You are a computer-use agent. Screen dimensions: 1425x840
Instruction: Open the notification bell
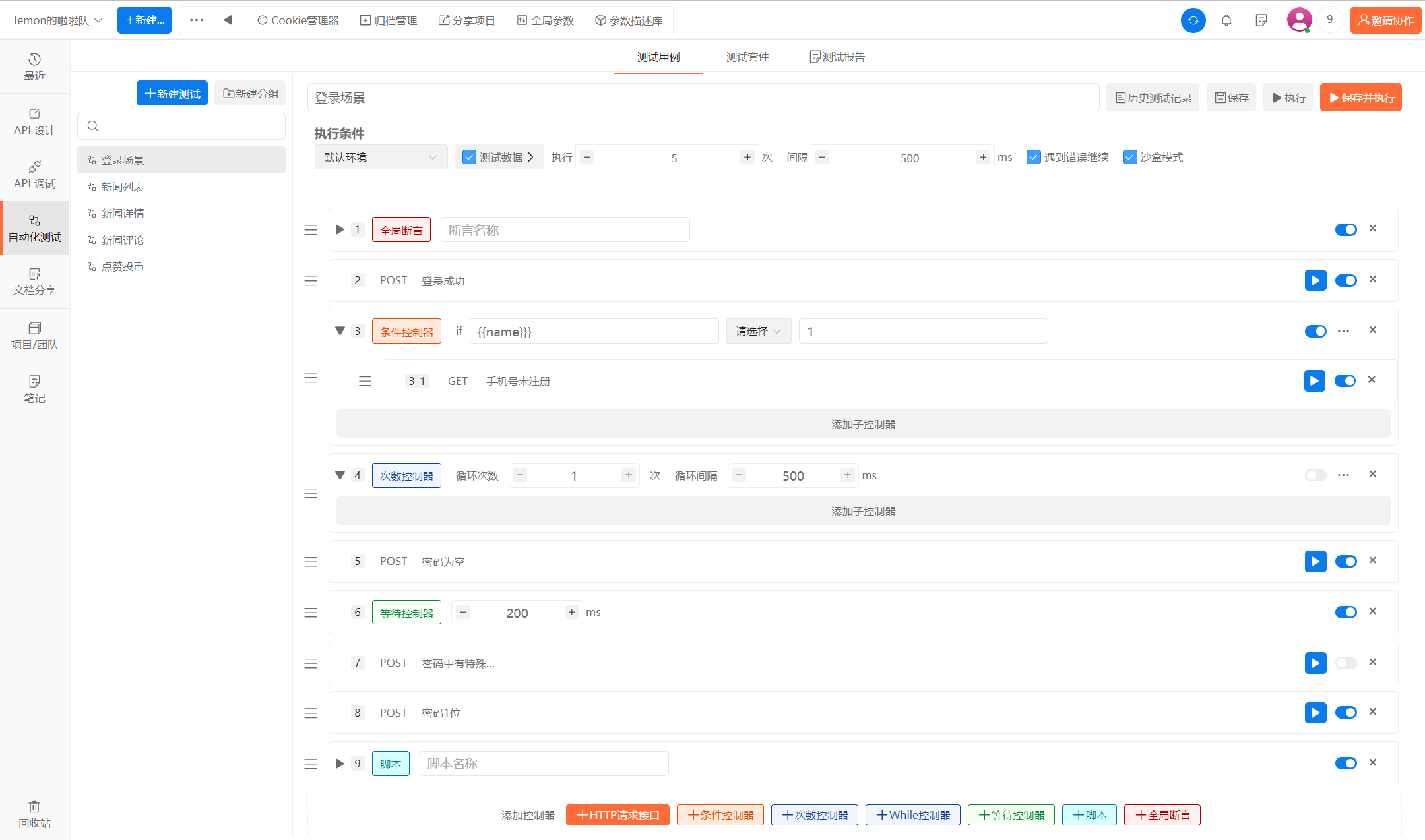pyautogui.click(x=1226, y=20)
